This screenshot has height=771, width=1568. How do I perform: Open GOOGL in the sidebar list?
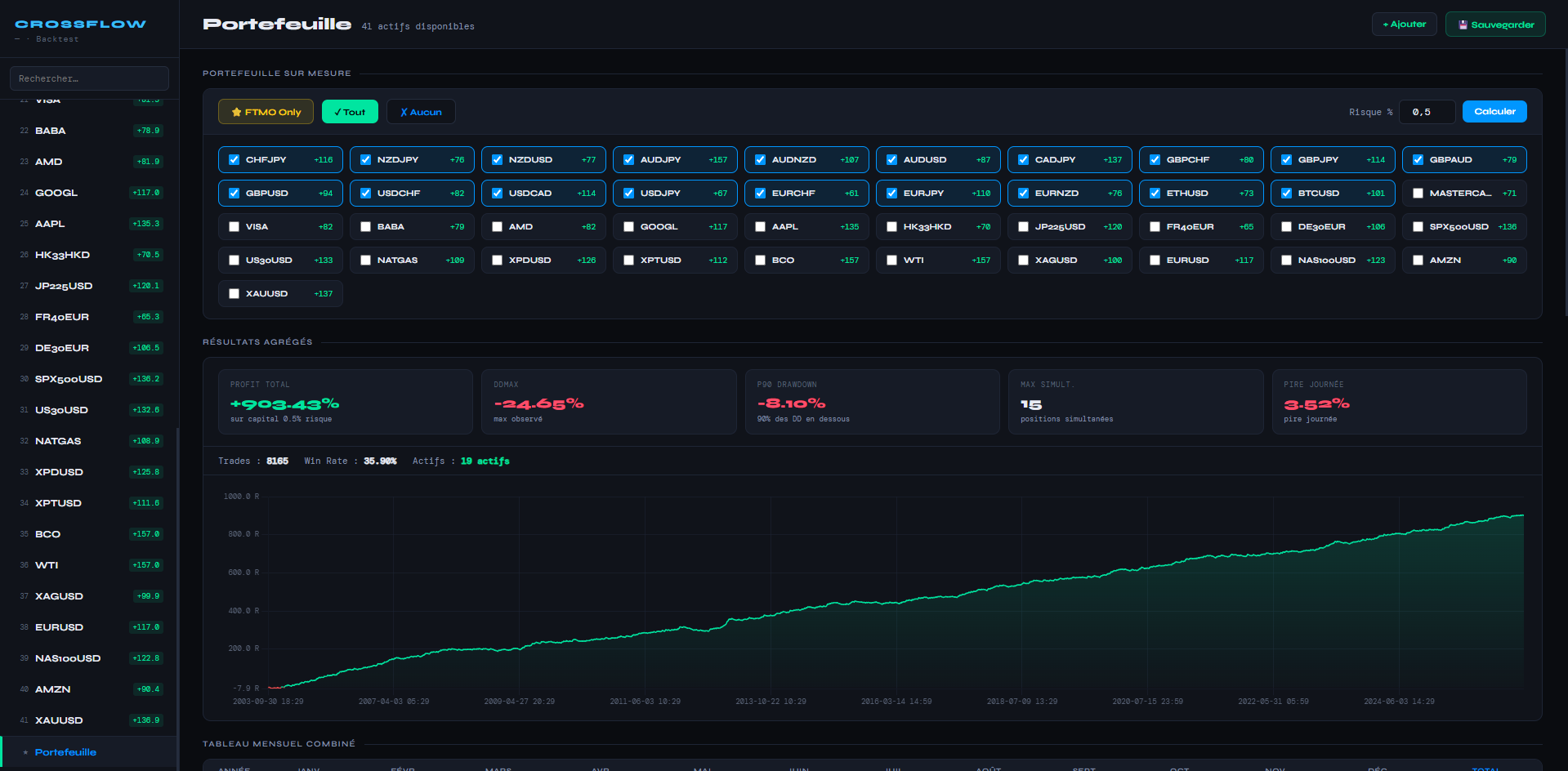89,193
